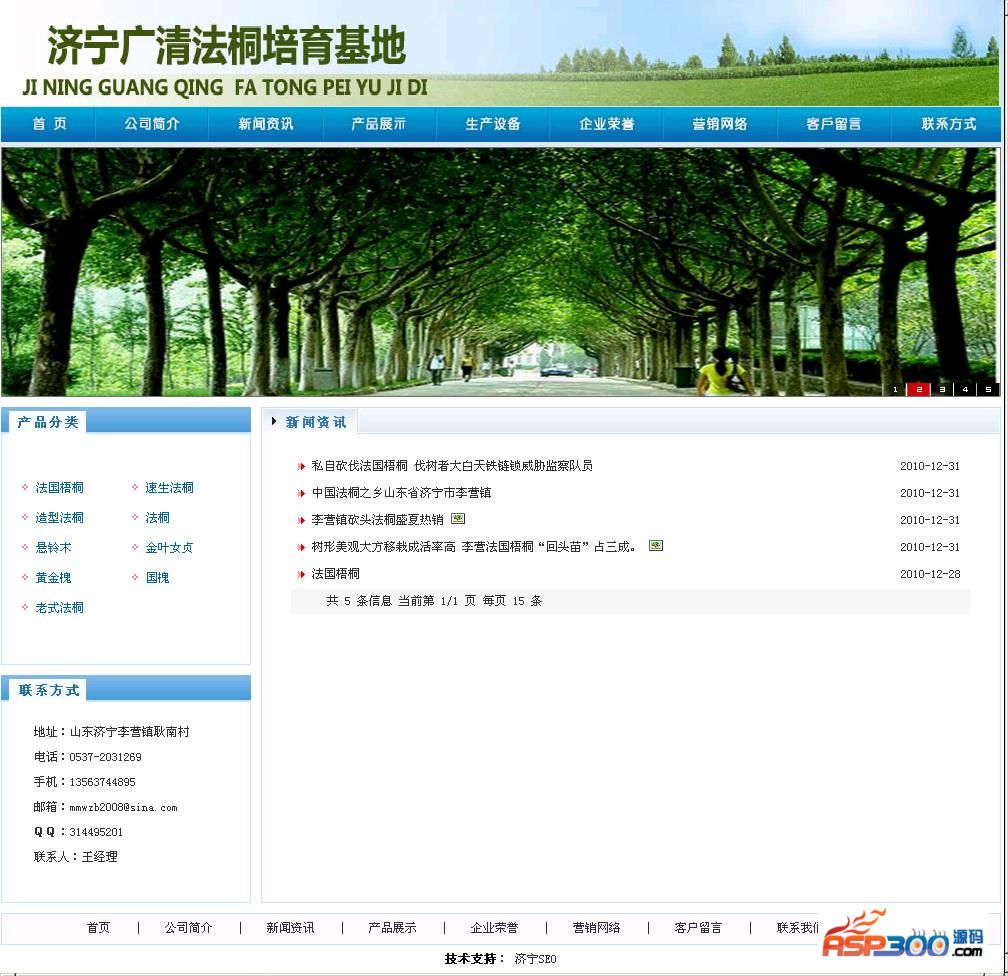Select mobile number 13563744895

[x=102, y=782]
